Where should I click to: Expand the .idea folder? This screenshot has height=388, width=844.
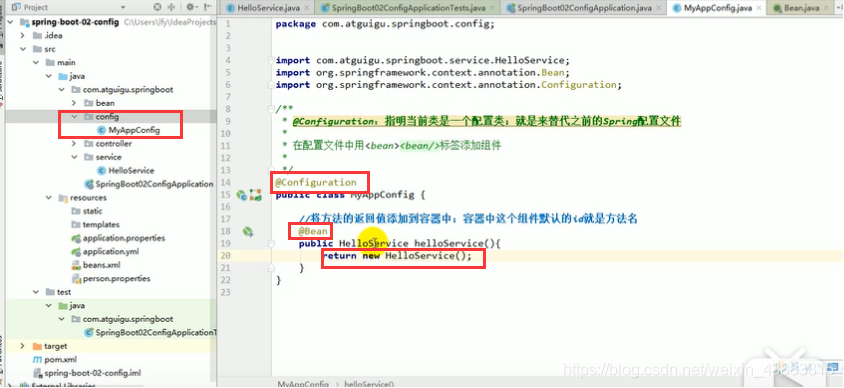click(x=23, y=36)
